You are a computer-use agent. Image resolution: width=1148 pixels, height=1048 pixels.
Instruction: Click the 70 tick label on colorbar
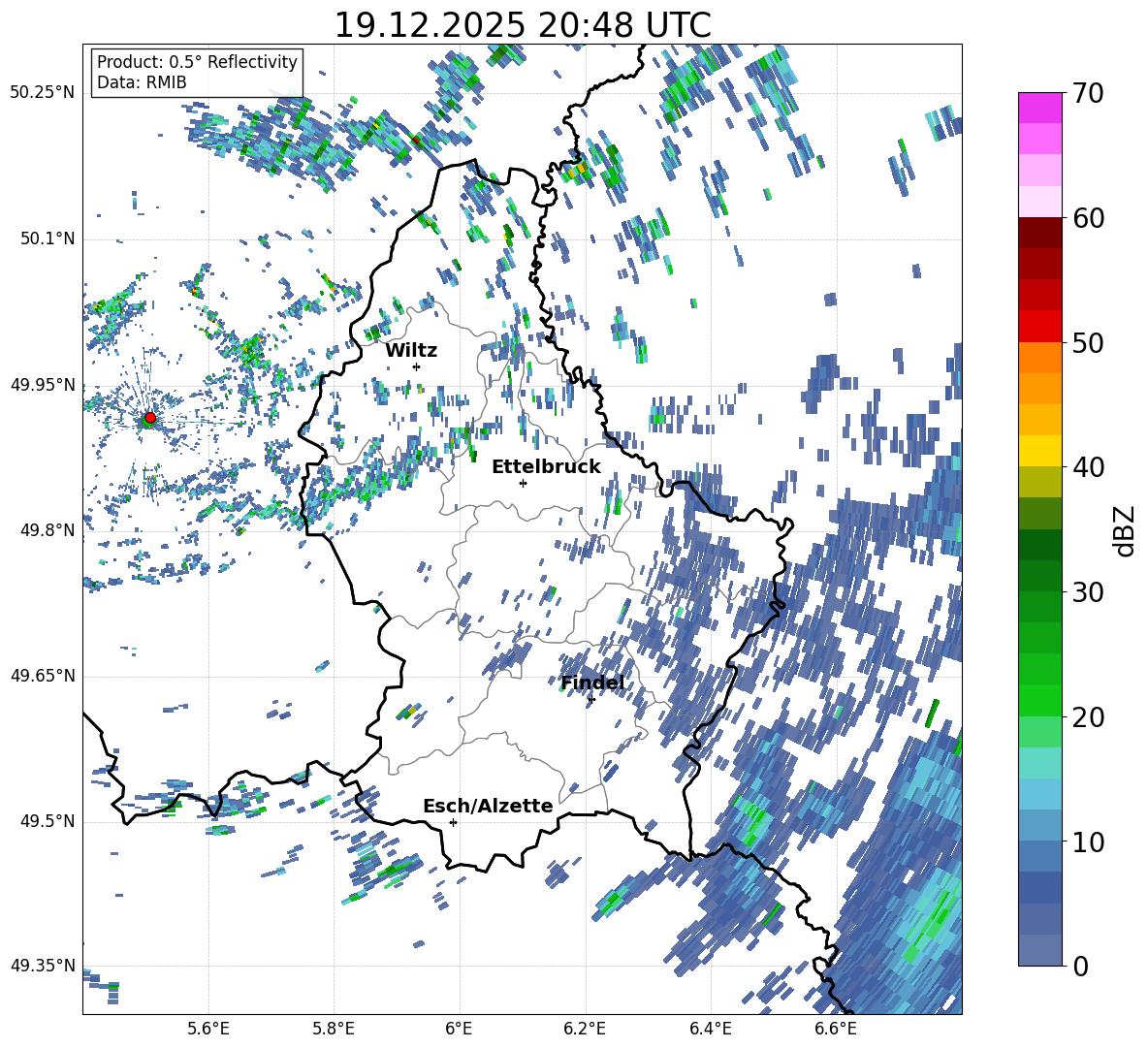click(x=1088, y=93)
